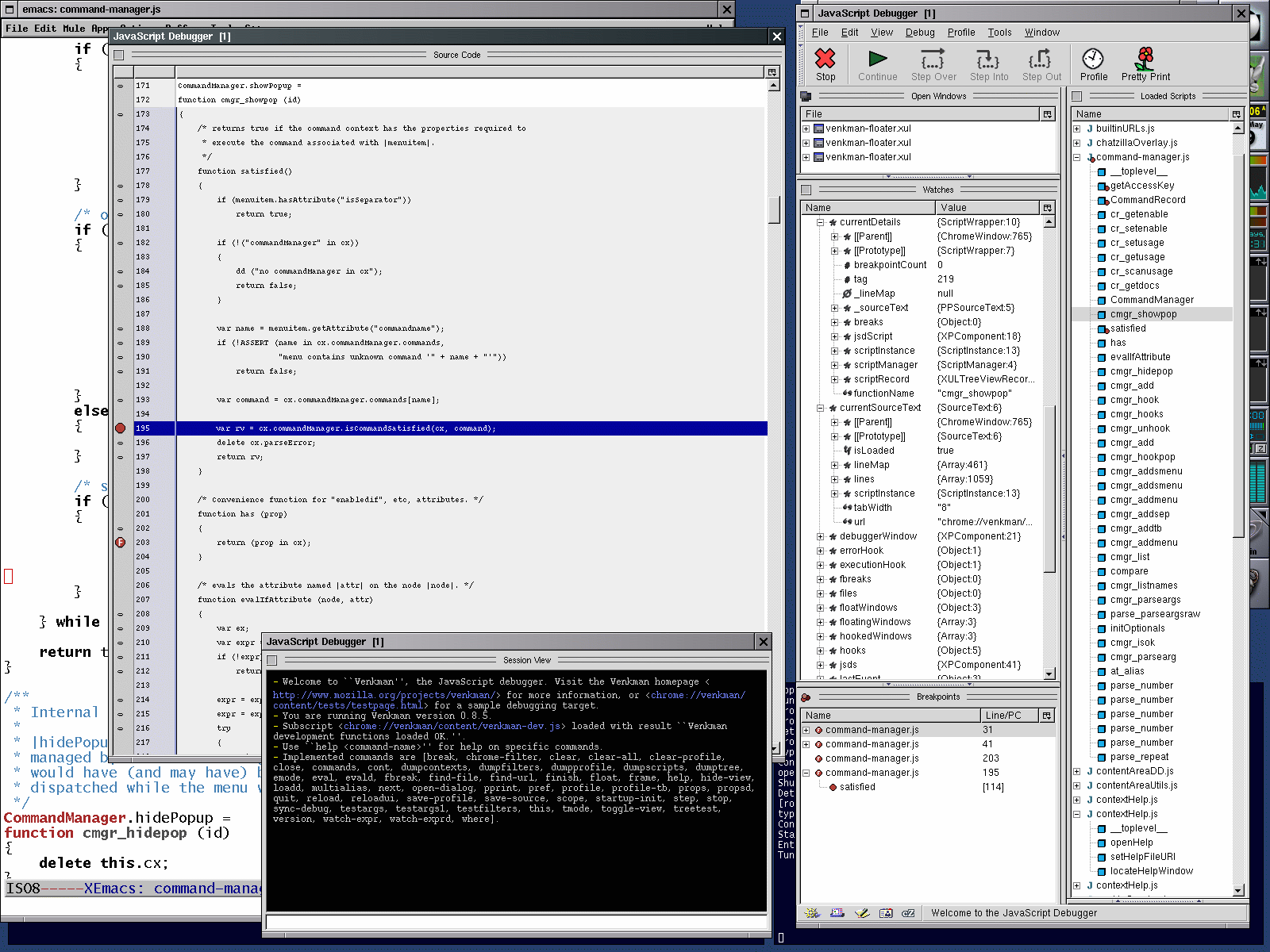1270x952 pixels.
Task: Click column picker in Watches header
Action: coord(1048,208)
